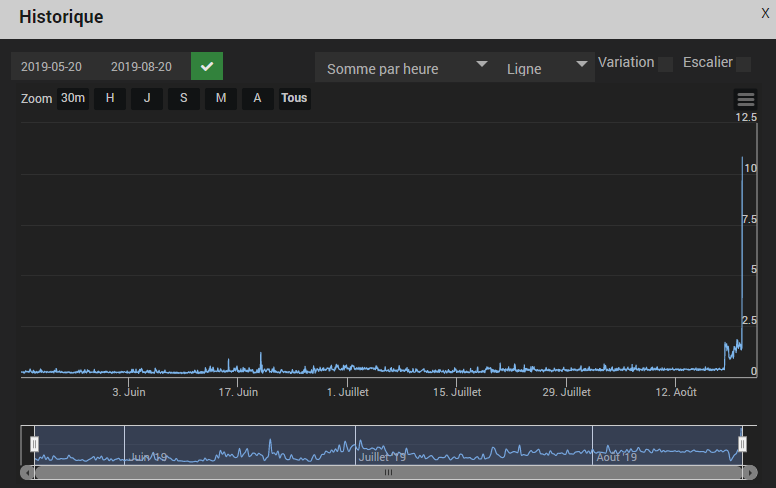
Task: Click the 29. Juillet axis label
Action: tap(567, 392)
